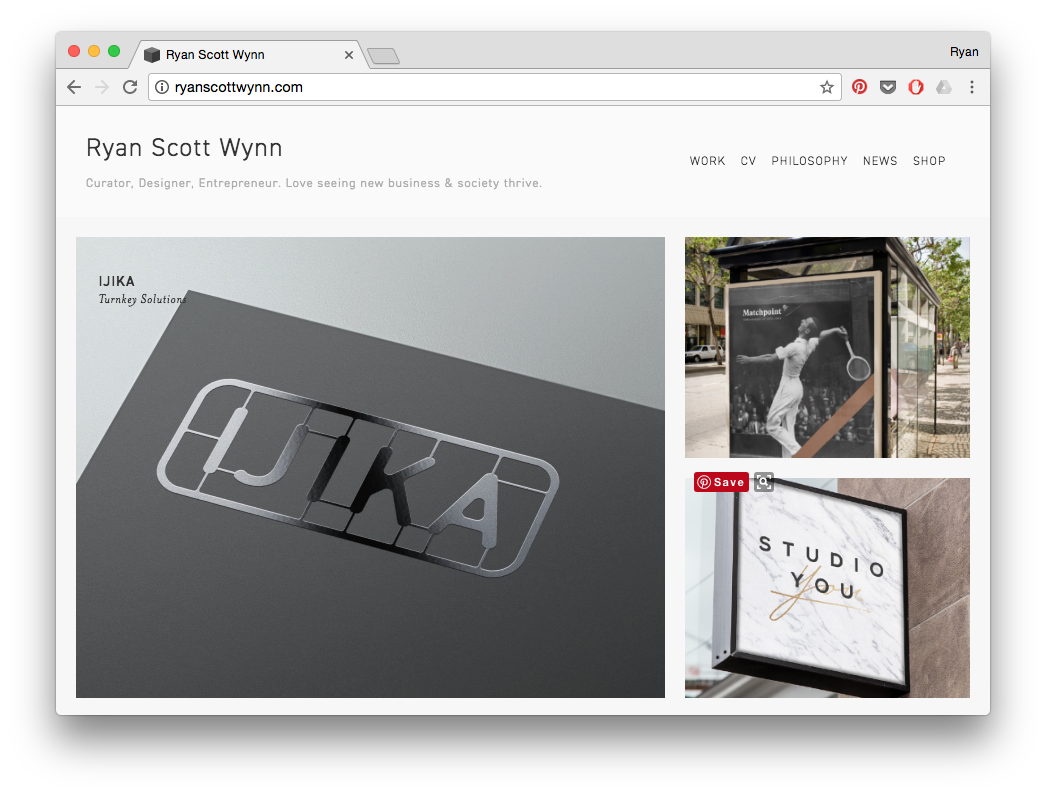Screen dimensions: 1046x795
Task: View the CV page
Action: click(748, 161)
